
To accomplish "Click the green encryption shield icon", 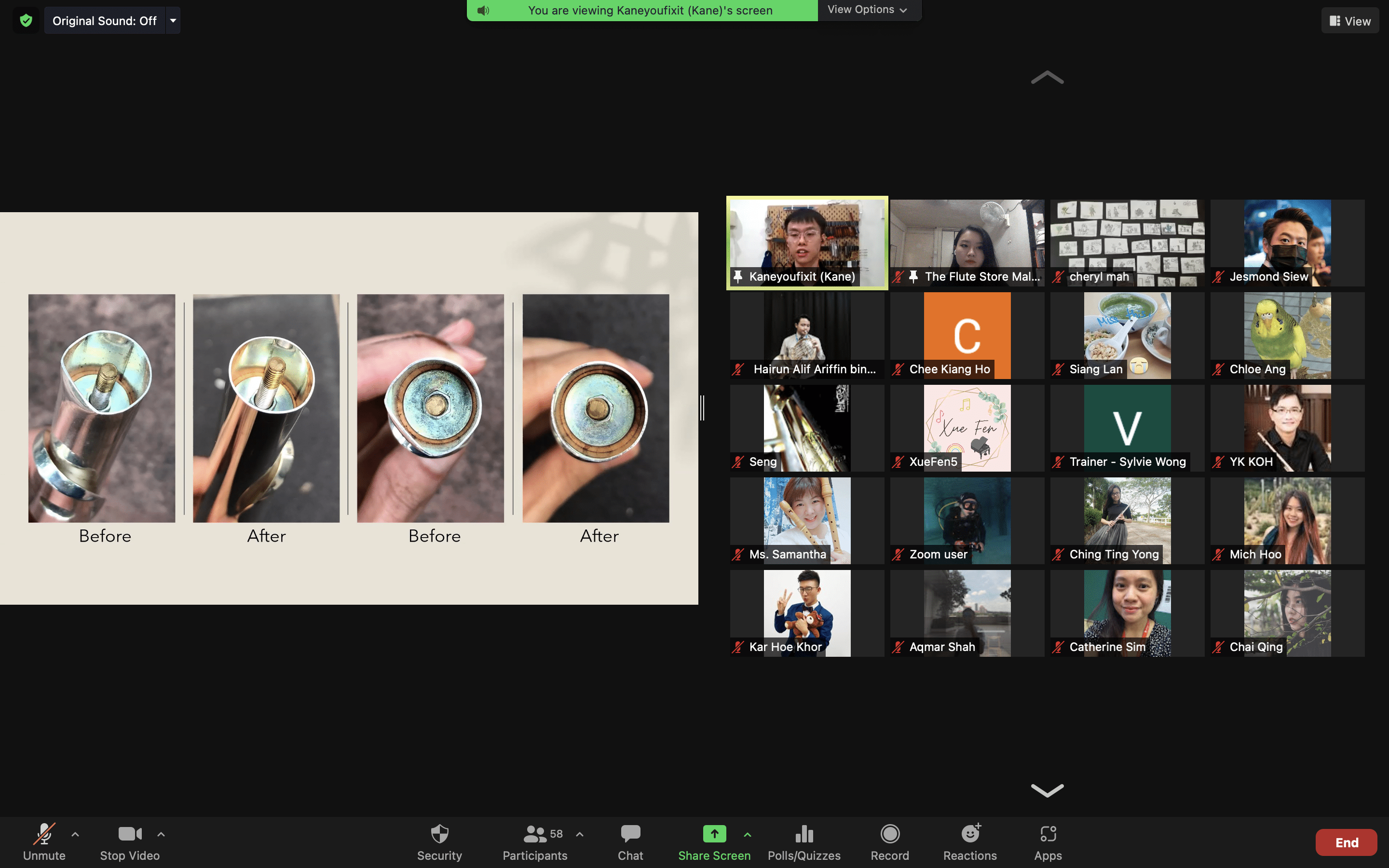I will 26,21.
